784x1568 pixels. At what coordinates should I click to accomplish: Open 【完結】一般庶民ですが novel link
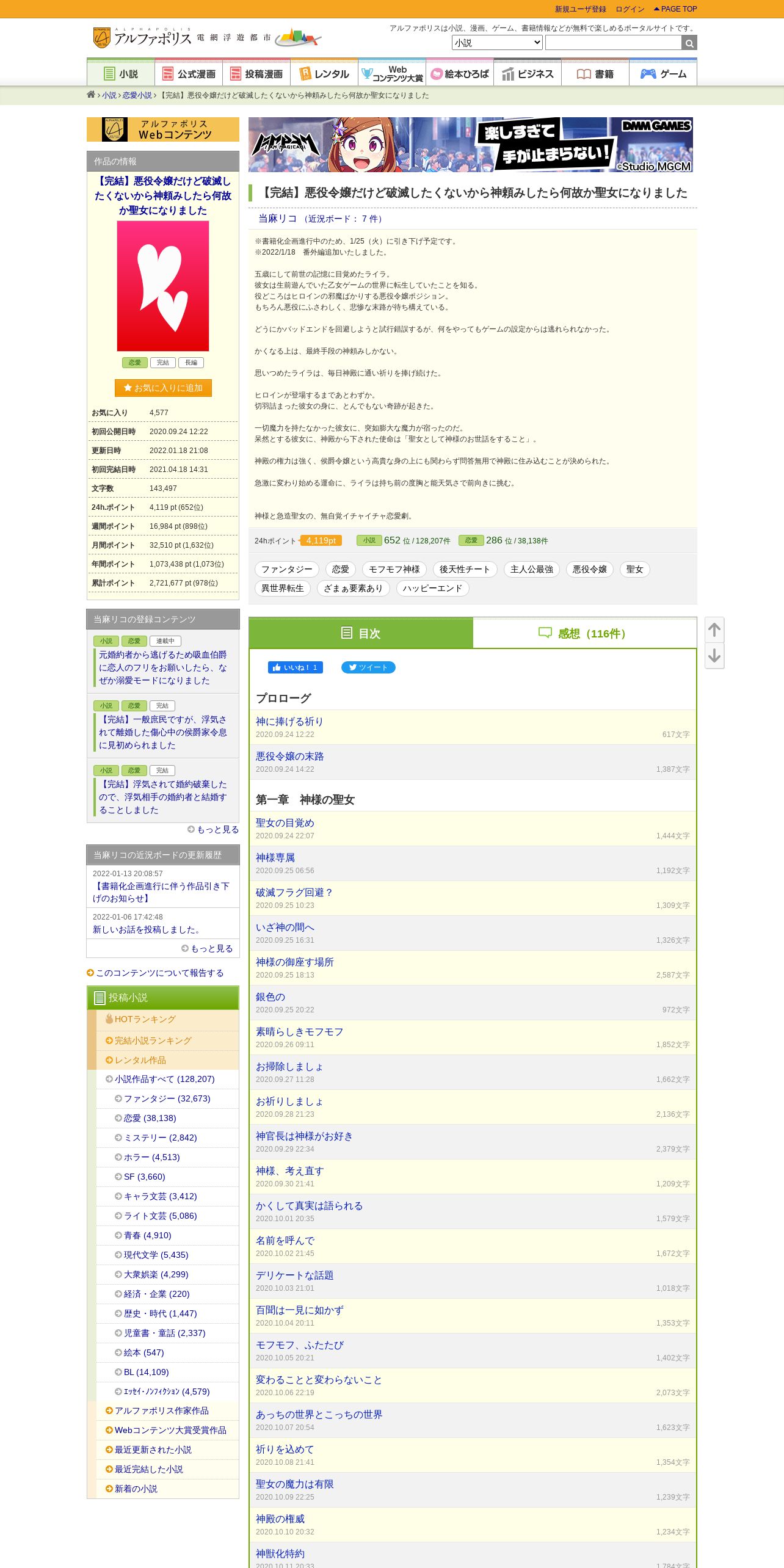point(163,732)
